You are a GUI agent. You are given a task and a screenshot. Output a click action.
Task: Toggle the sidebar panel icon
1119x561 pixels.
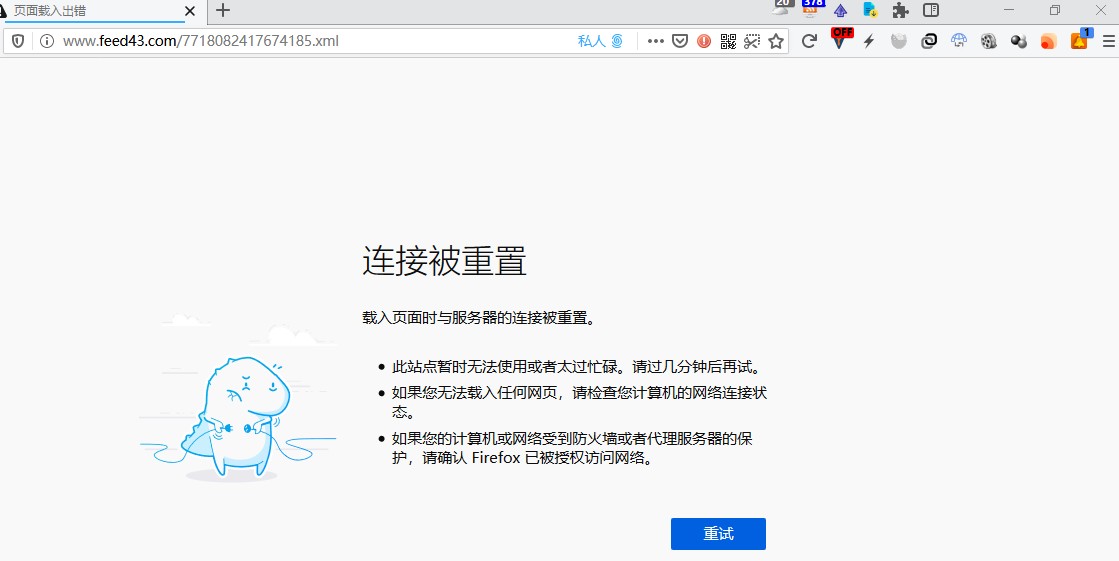click(931, 10)
